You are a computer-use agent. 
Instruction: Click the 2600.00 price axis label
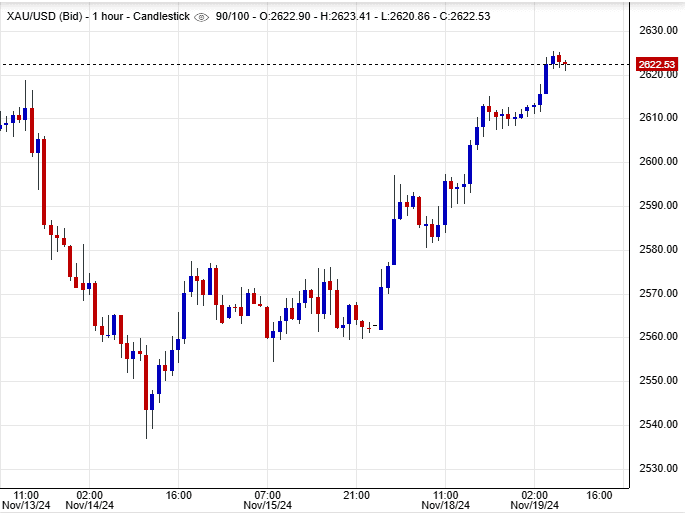pyautogui.click(x=656, y=162)
